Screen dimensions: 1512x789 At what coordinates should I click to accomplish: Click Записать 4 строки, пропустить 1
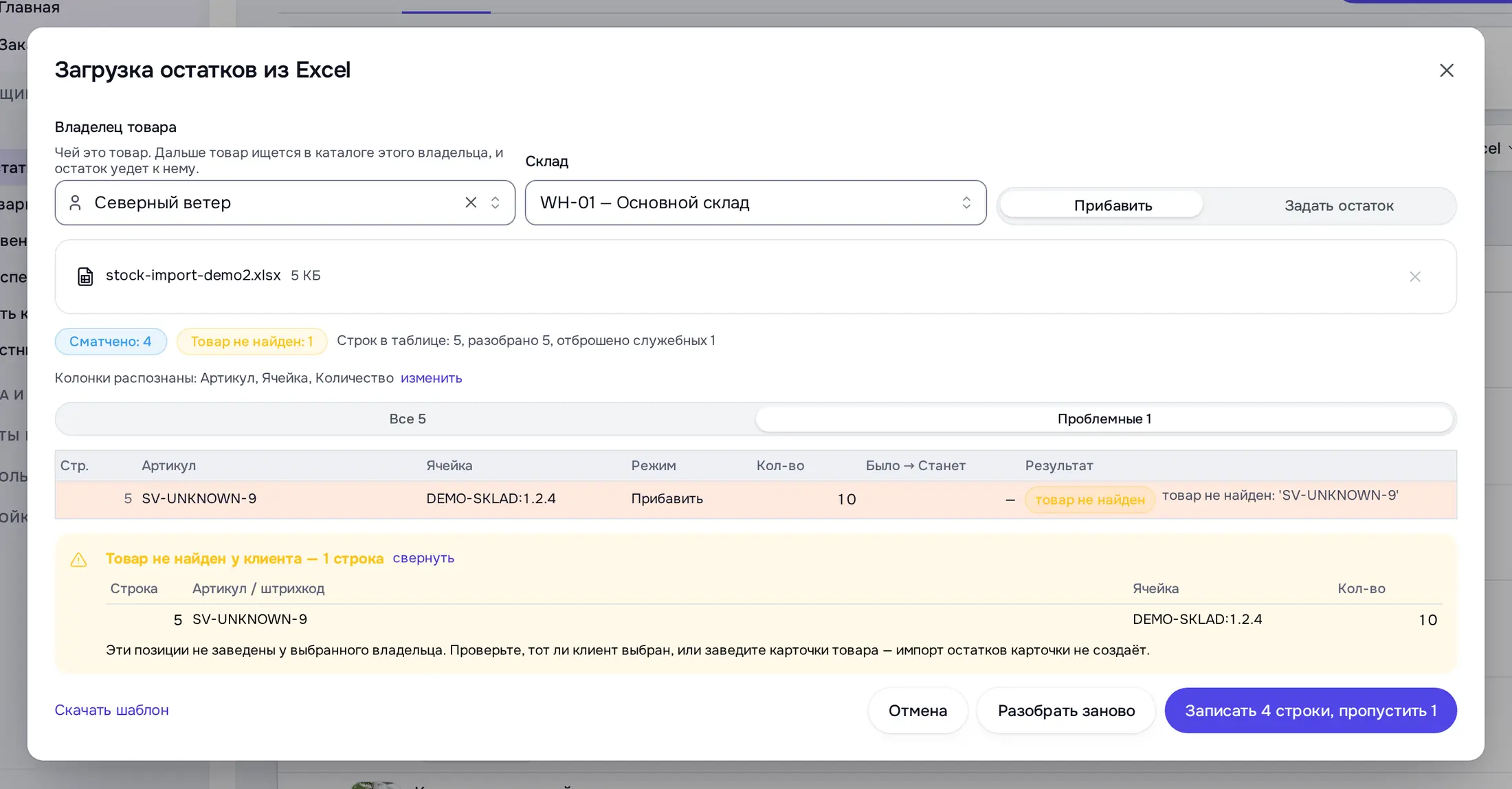[1311, 711]
